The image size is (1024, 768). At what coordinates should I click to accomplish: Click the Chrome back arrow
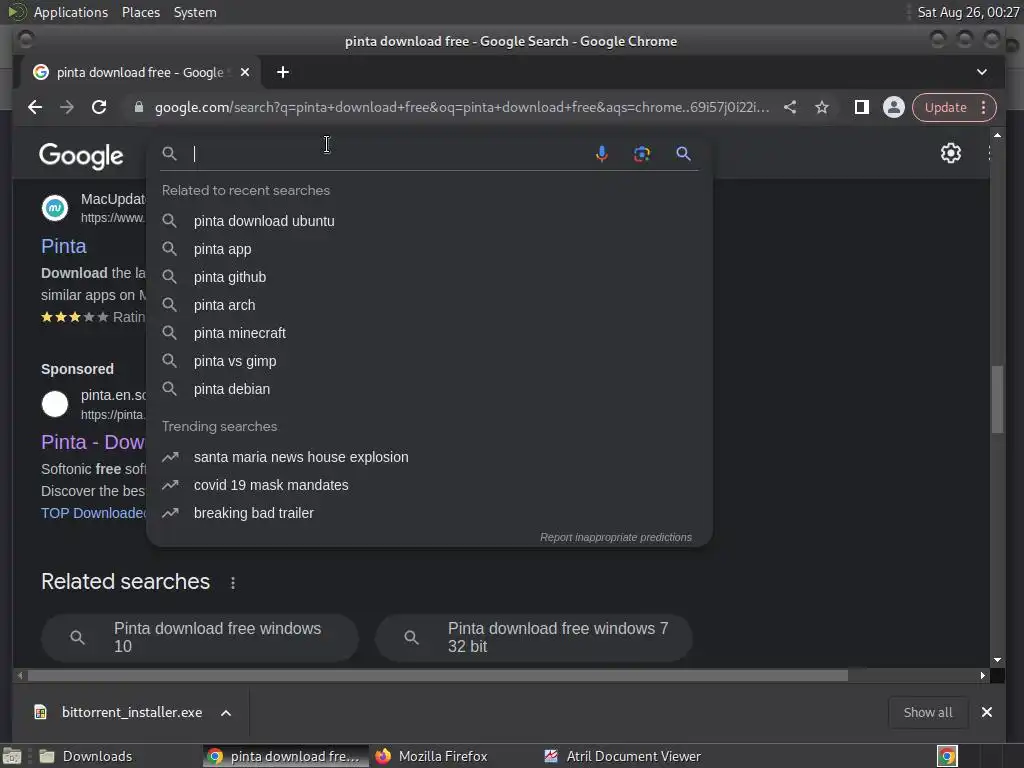tap(35, 107)
